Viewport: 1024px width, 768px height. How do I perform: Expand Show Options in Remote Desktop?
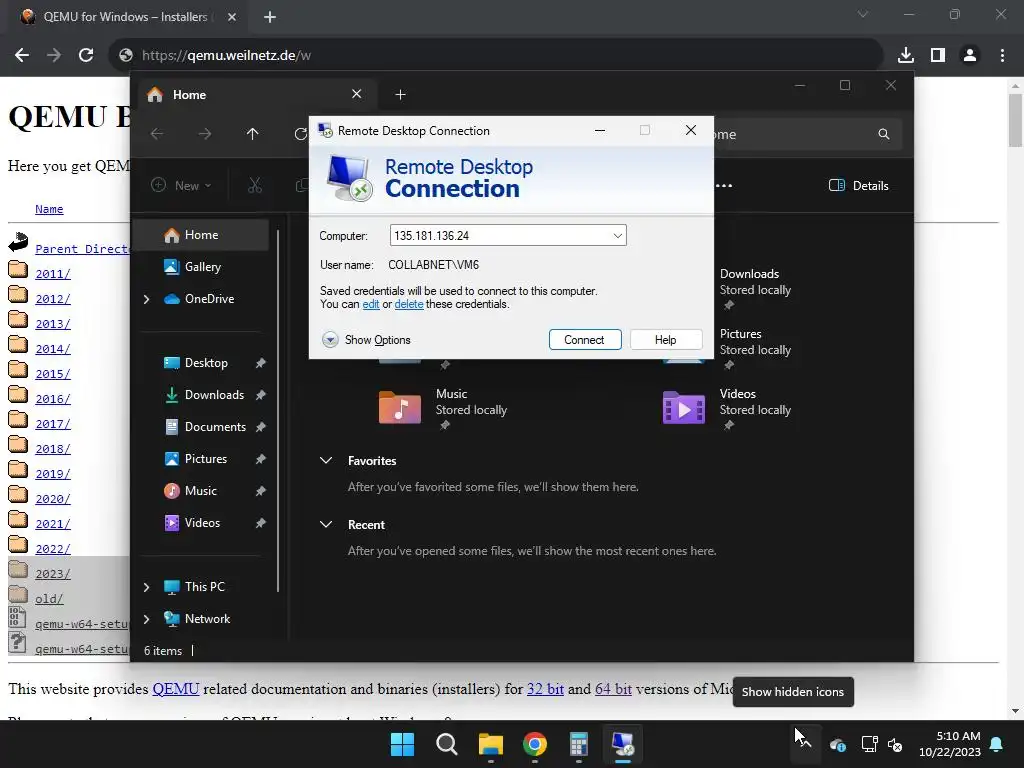click(366, 340)
